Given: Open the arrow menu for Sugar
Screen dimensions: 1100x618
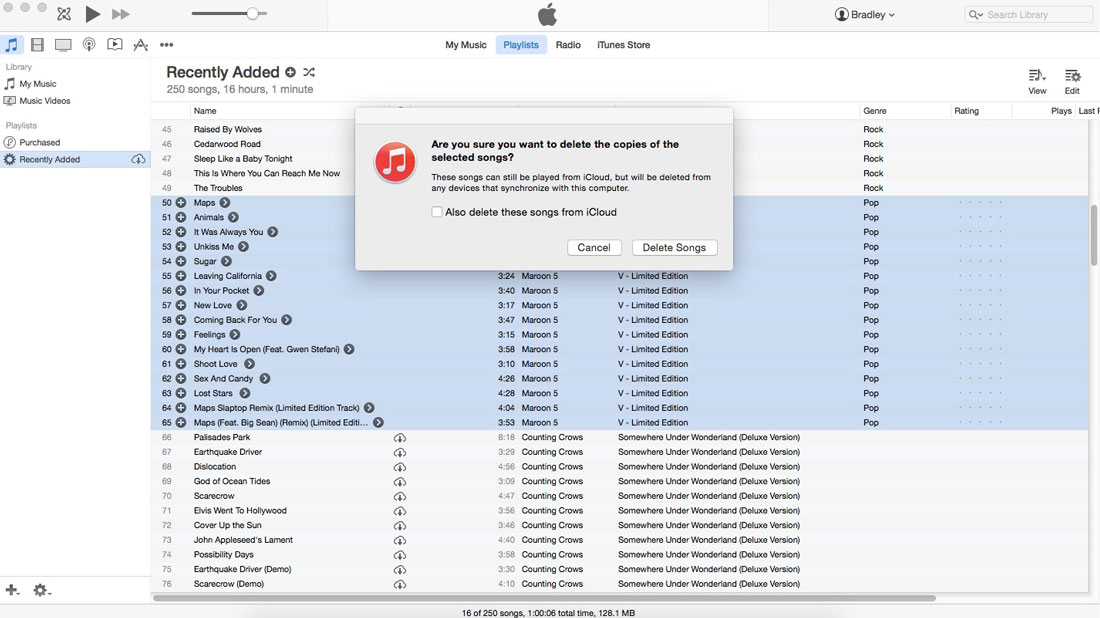Looking at the screenshot, I should (227, 262).
